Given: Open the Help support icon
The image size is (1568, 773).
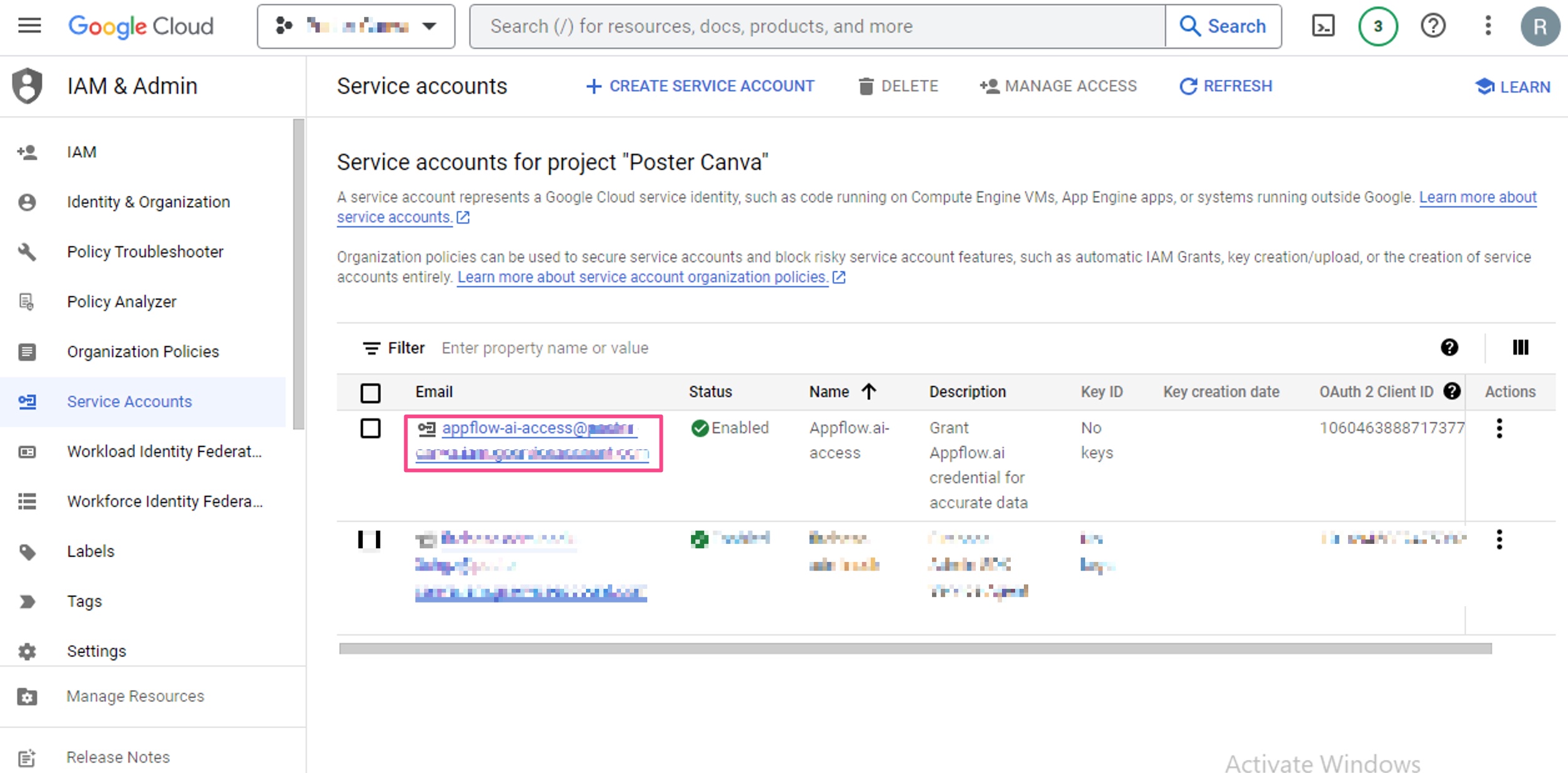Looking at the screenshot, I should click(x=1433, y=26).
